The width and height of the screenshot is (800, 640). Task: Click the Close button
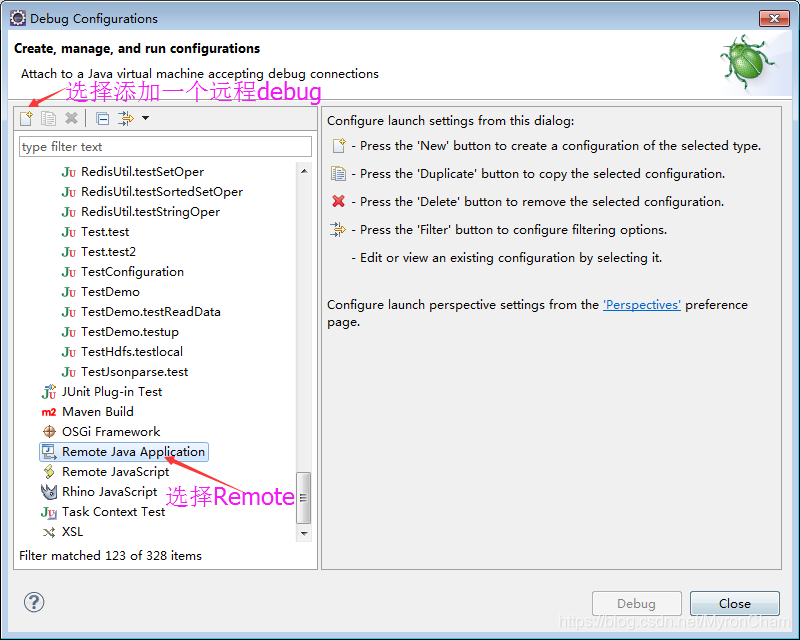click(735, 603)
